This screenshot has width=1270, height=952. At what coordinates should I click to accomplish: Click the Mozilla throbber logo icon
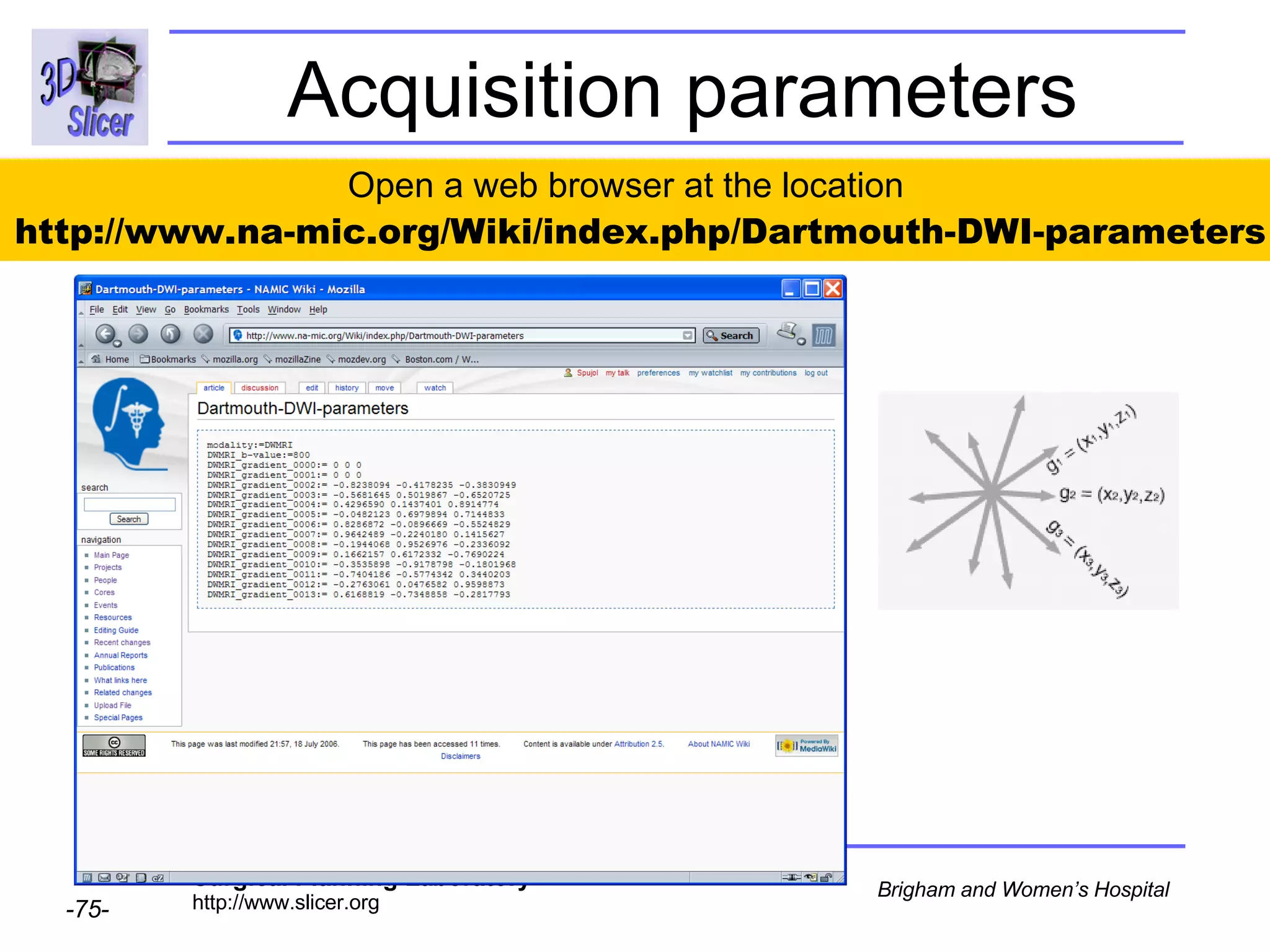(x=824, y=336)
